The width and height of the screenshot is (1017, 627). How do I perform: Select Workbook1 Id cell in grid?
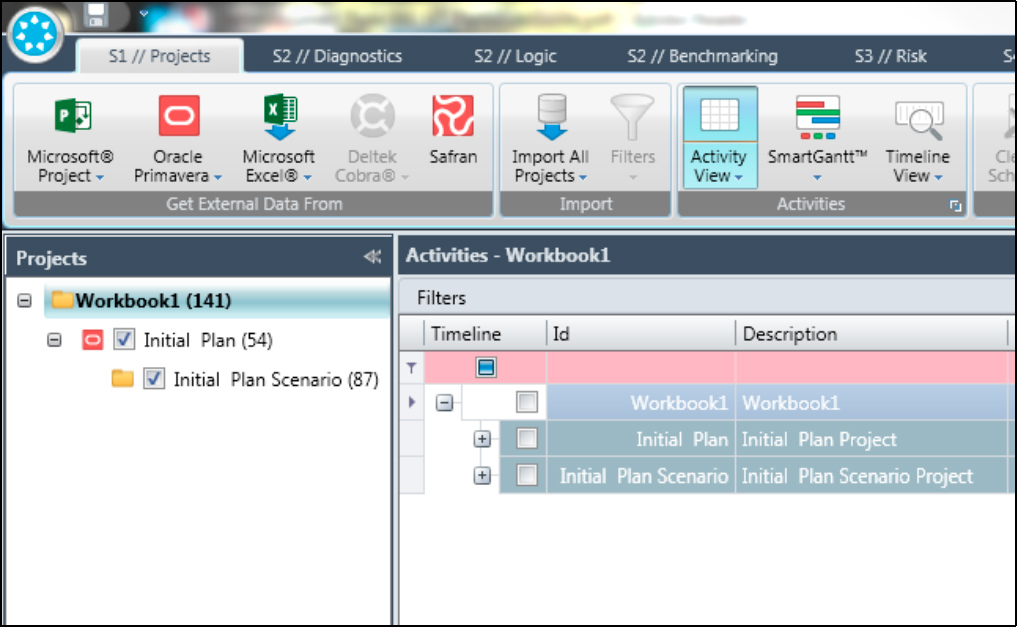coord(641,403)
